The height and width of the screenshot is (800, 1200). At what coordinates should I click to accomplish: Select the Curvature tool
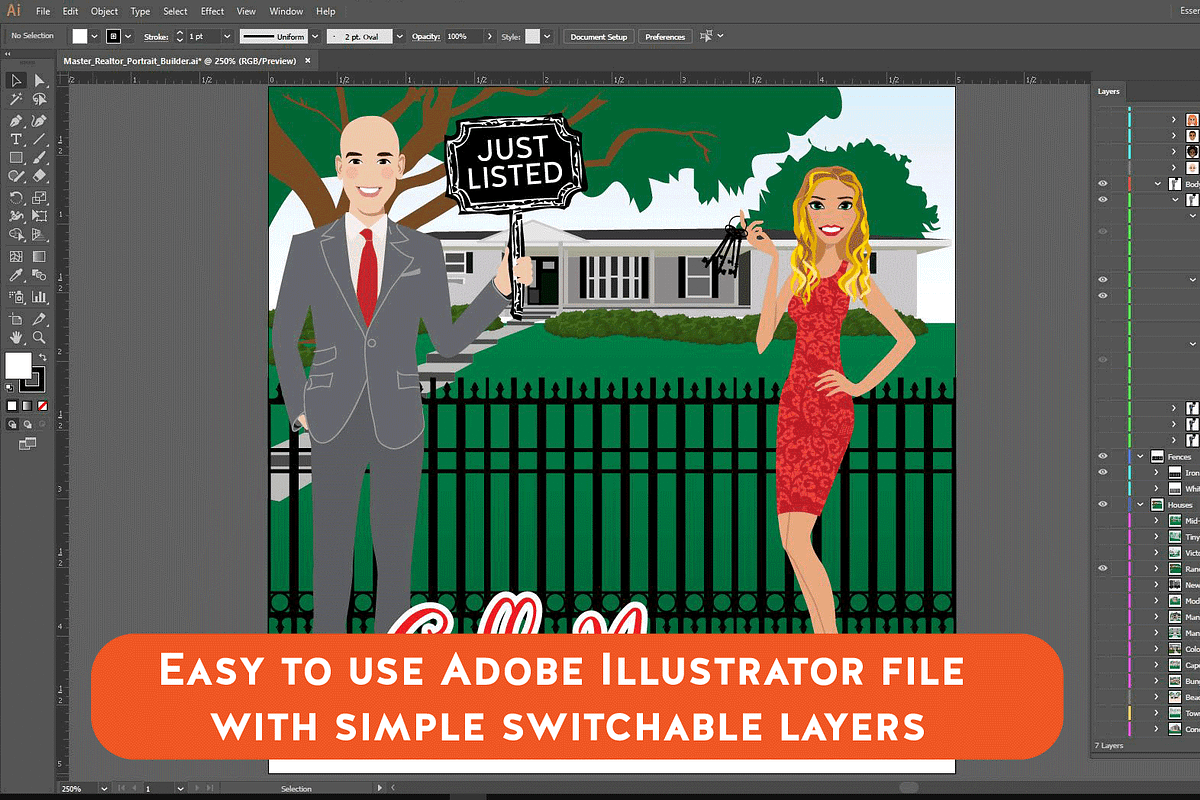click(40, 120)
